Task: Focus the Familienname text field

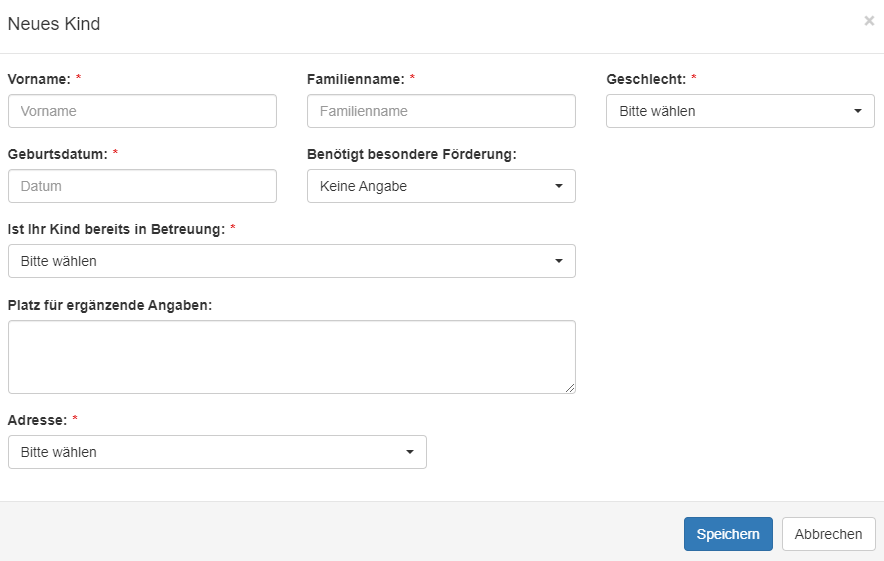Action: click(441, 111)
